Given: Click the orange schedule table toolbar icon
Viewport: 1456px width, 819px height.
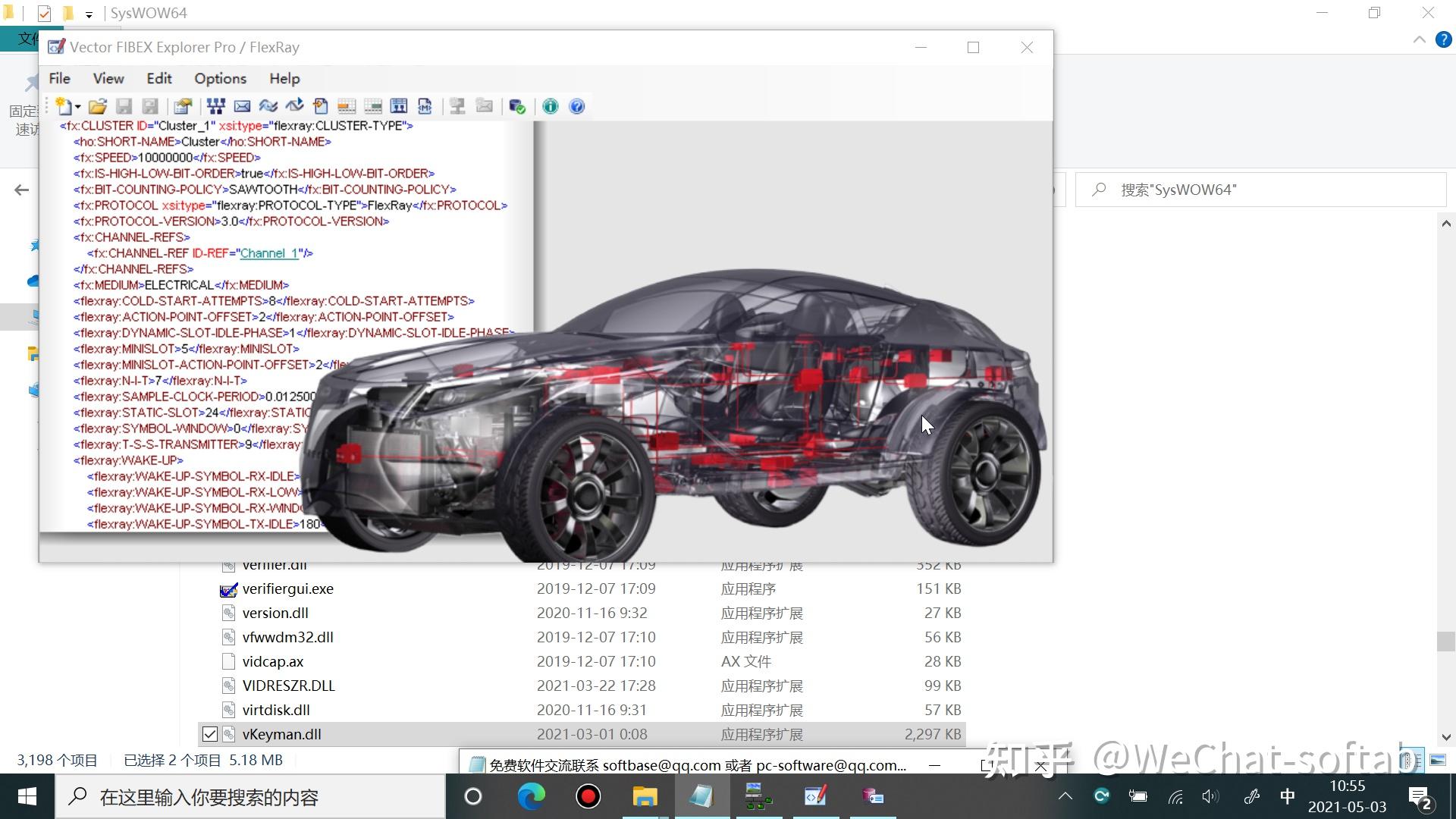Looking at the screenshot, I should pos(347,107).
